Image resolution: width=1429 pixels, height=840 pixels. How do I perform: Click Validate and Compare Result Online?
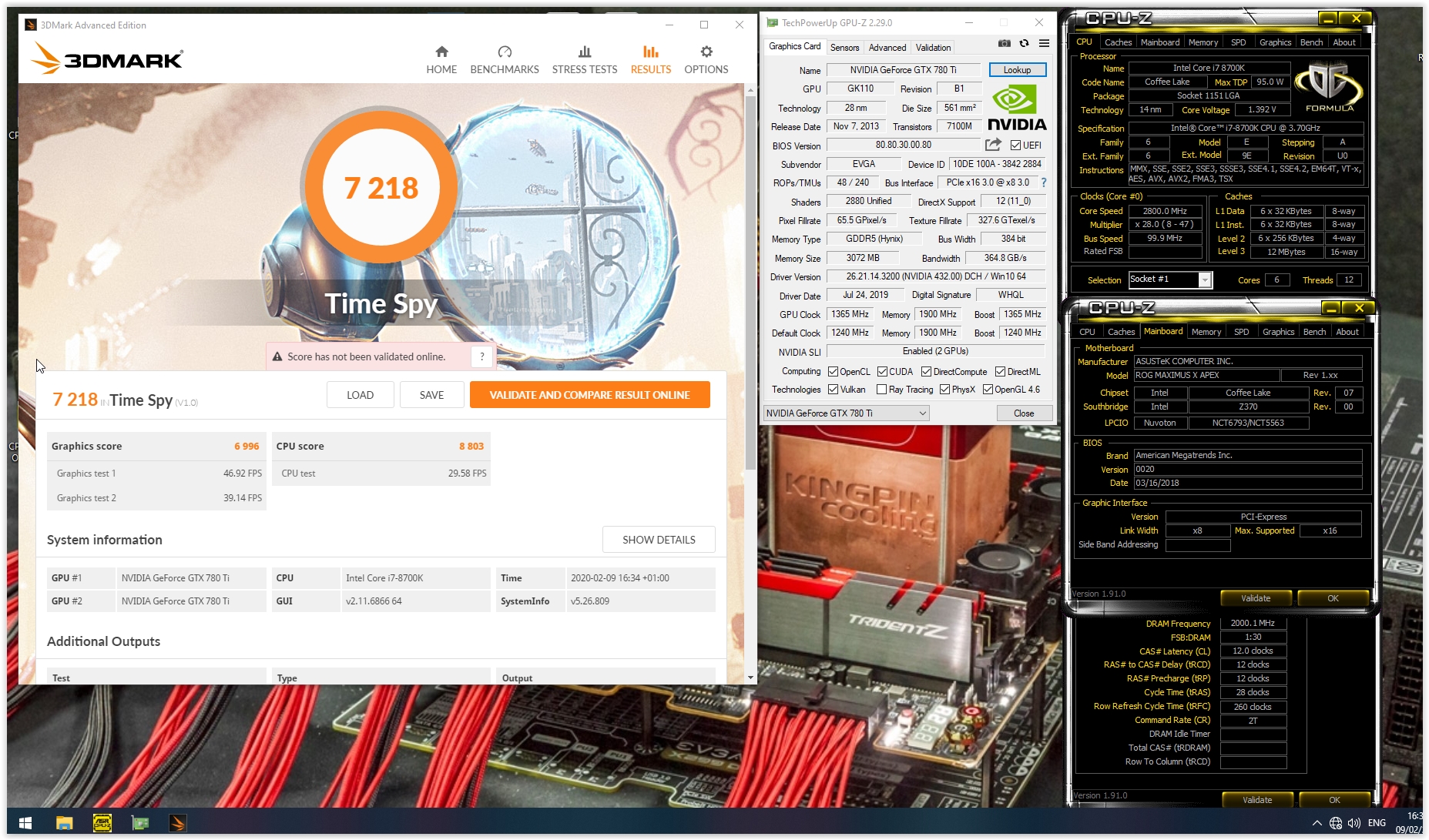tap(589, 395)
